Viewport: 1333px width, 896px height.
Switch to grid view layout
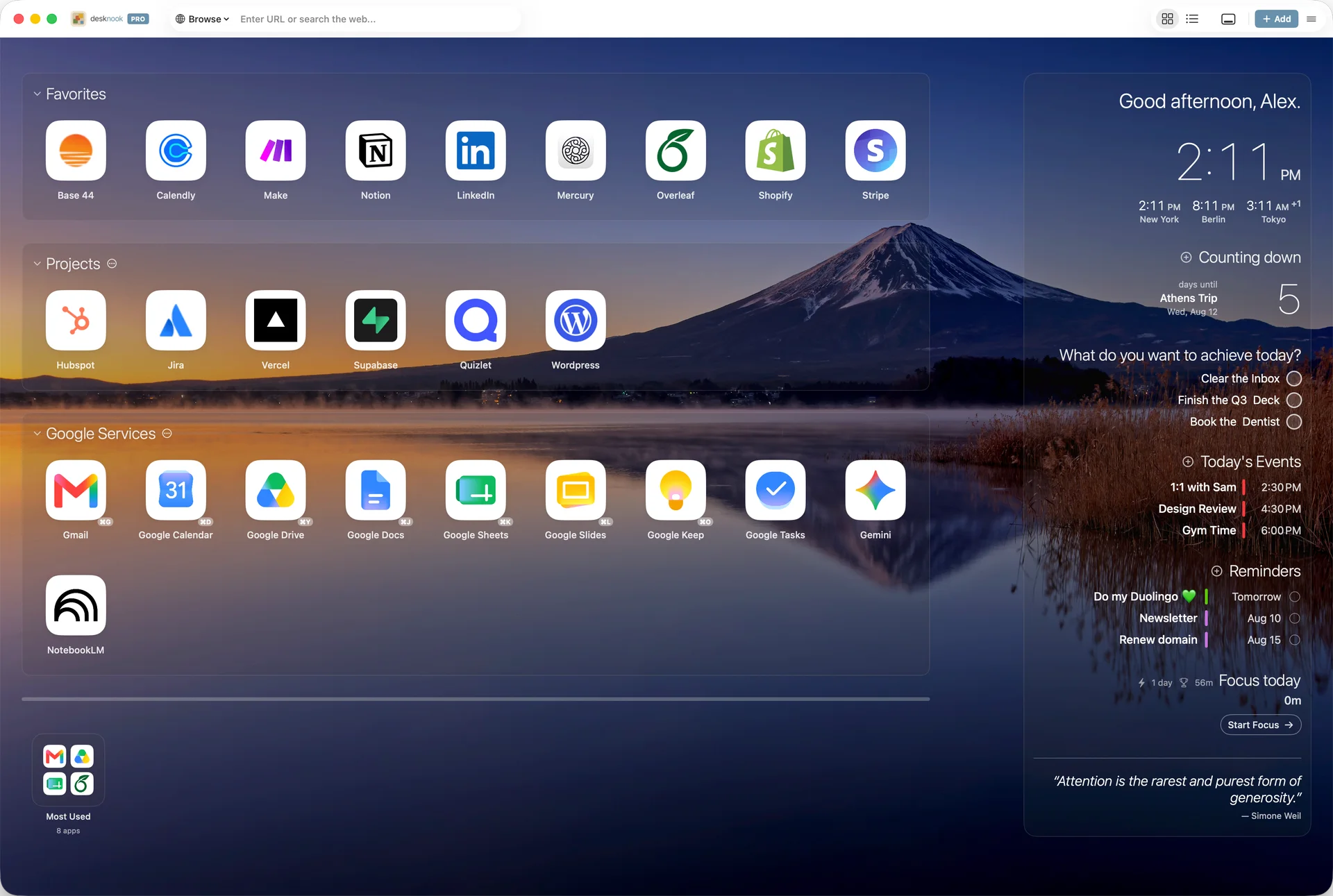pyautogui.click(x=1168, y=19)
